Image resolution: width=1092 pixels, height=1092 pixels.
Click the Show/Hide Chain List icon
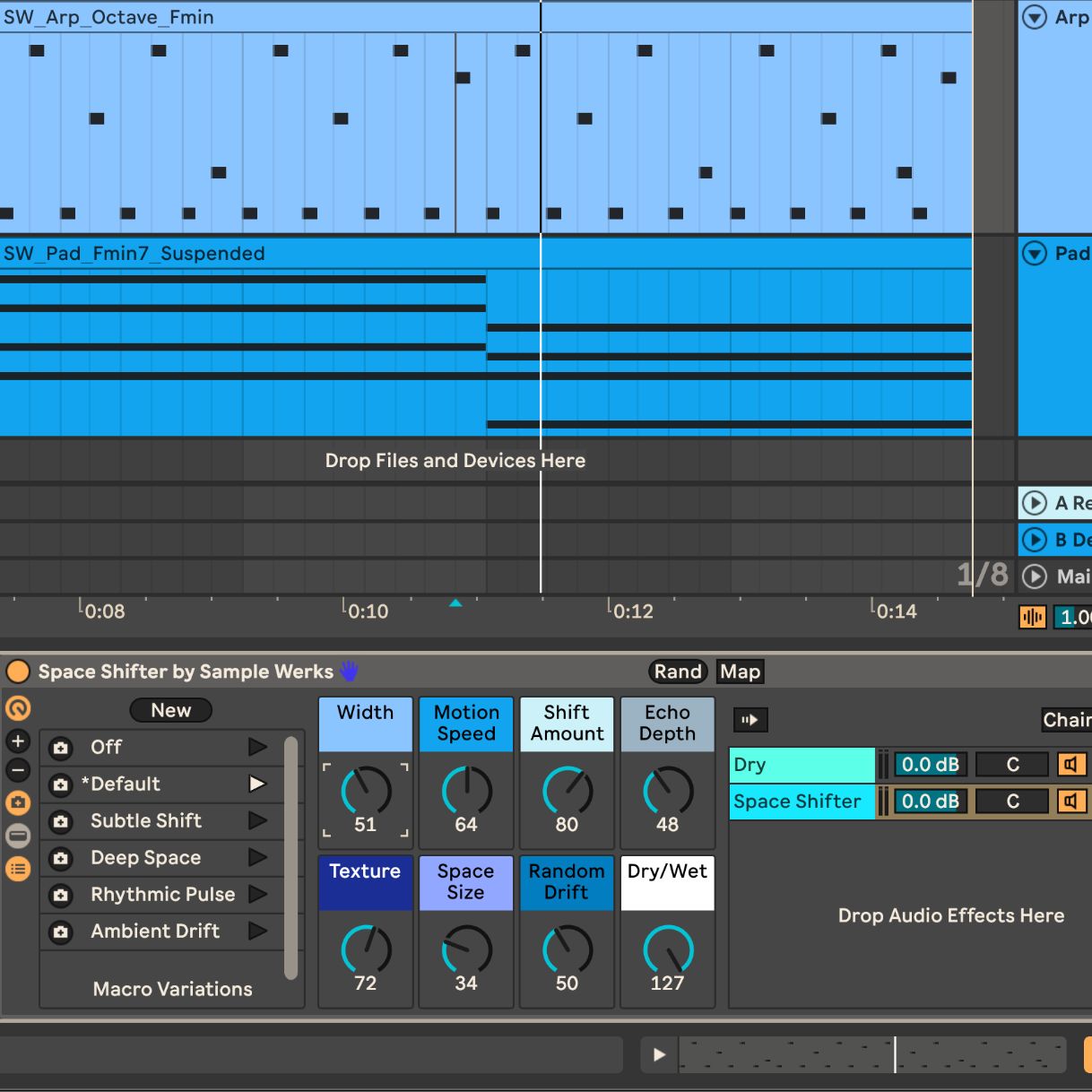click(18, 868)
